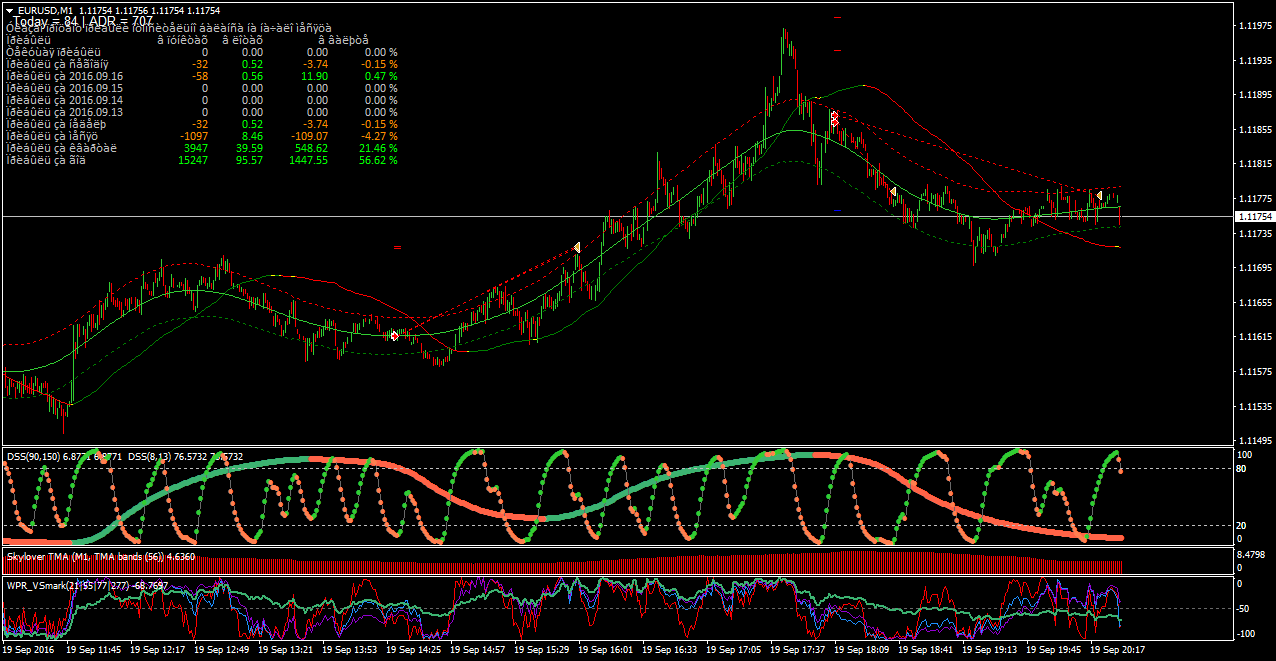This screenshot has width=1276, height=661.
Task: Click the -109.07 value in the stats table
Action: tap(308, 136)
